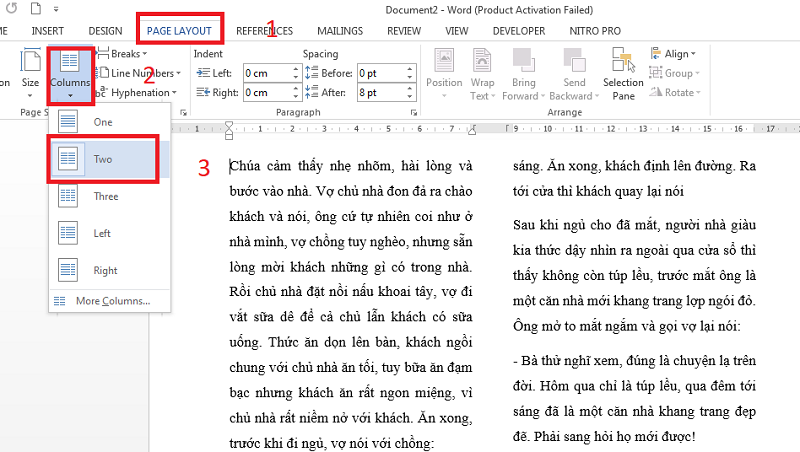800x452 pixels.
Task: Click the Indent Right input field
Action: point(267,92)
